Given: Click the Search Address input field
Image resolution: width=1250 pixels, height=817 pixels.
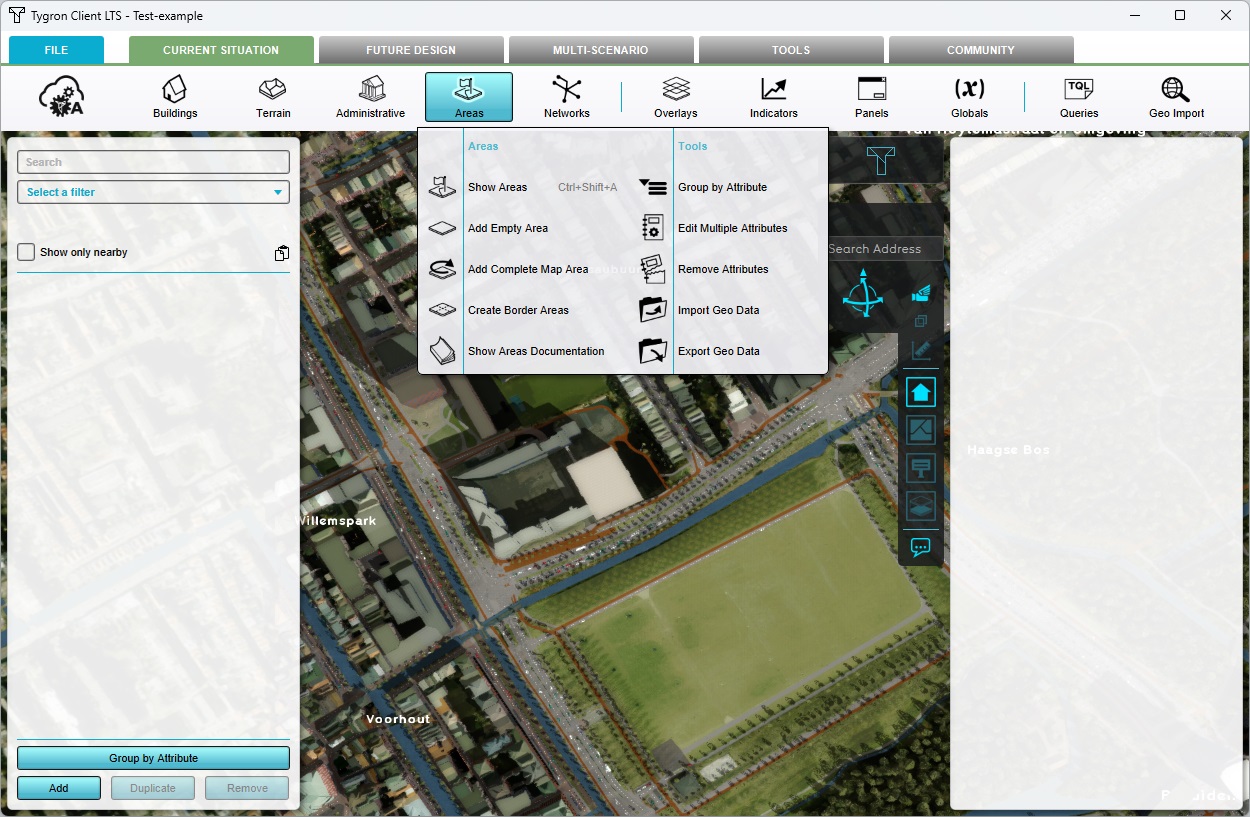Looking at the screenshot, I should (884, 249).
